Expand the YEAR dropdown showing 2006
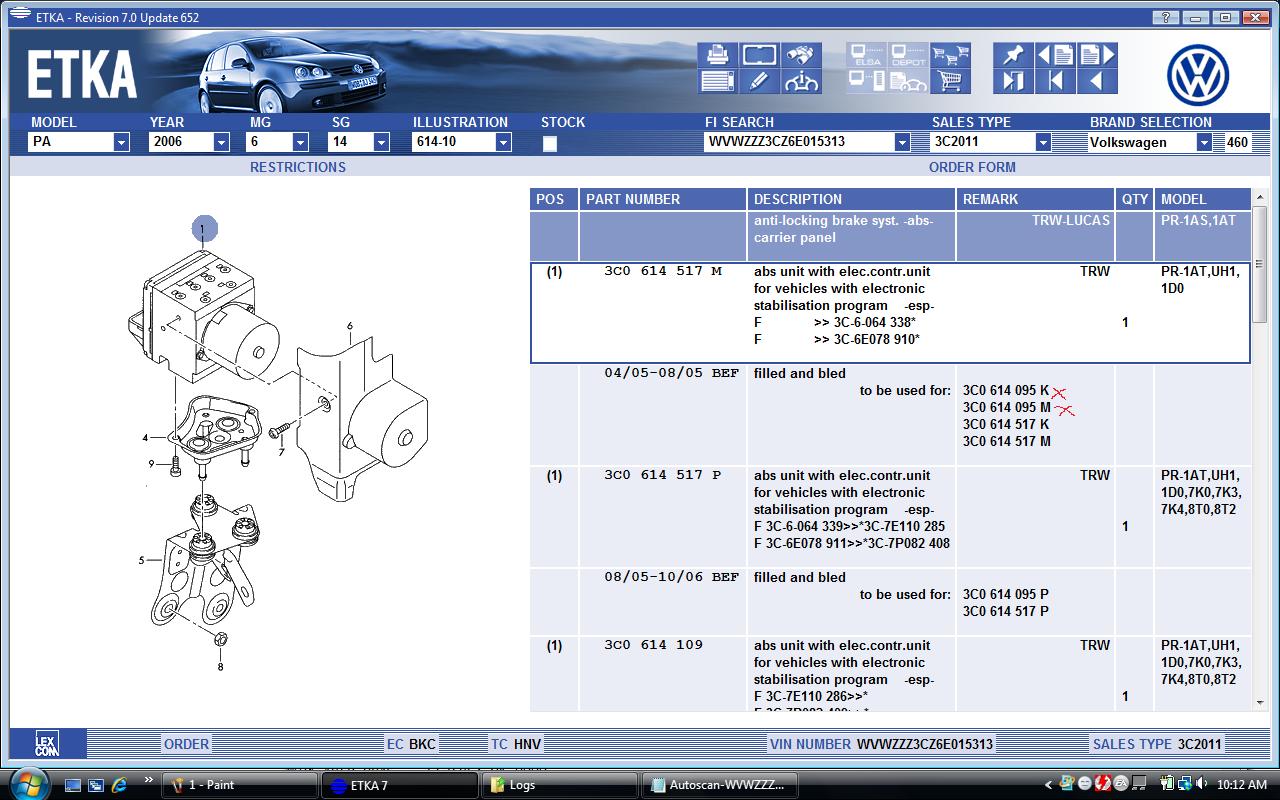This screenshot has width=1280, height=800. 221,143
